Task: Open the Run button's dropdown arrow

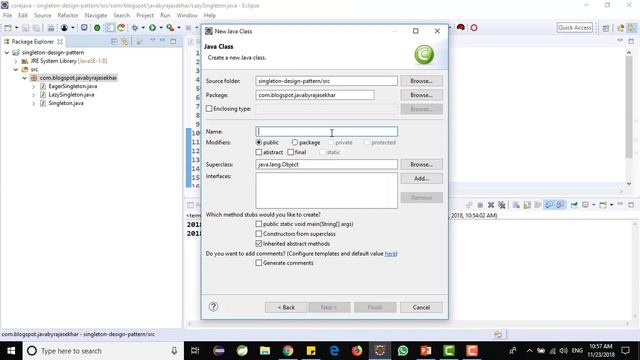Action: 161,28
